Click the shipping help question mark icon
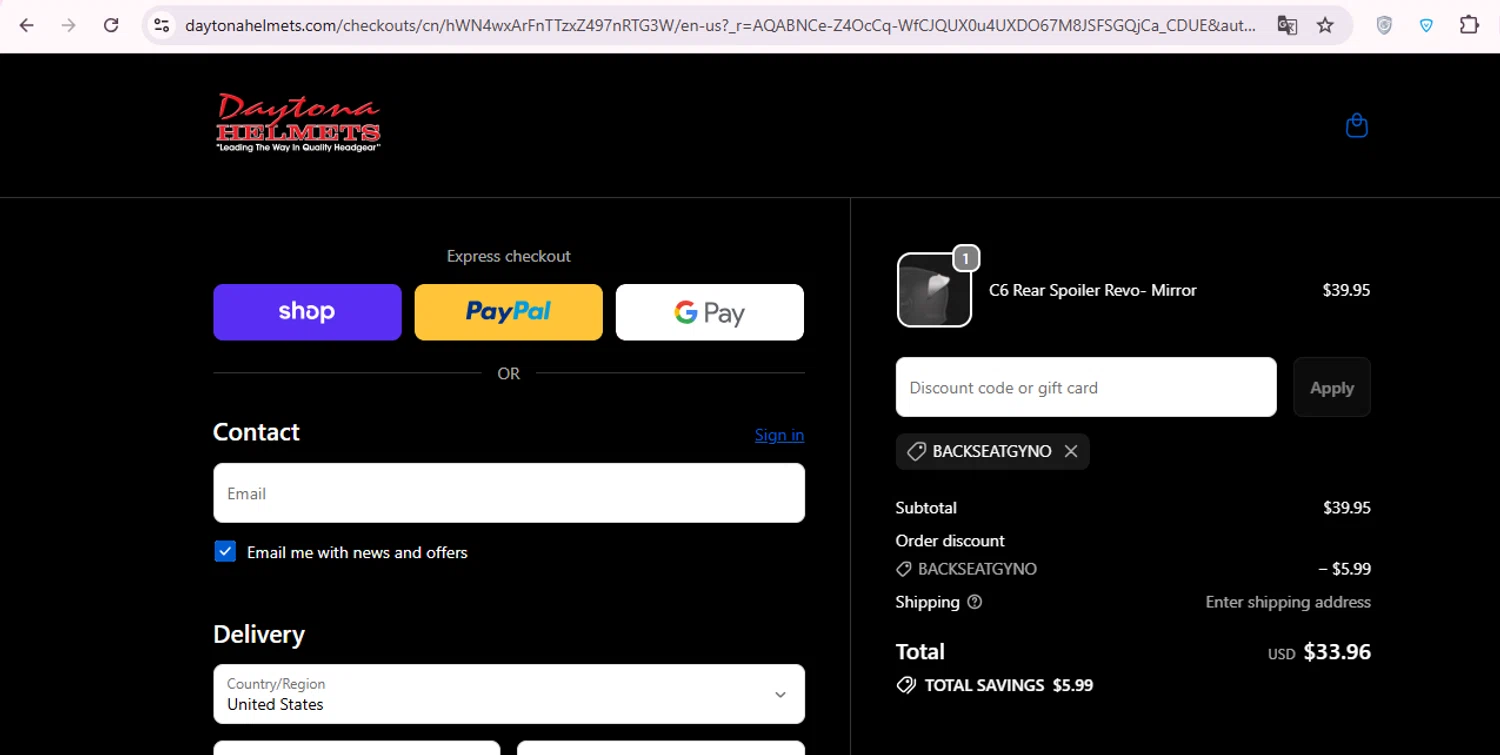 975,602
